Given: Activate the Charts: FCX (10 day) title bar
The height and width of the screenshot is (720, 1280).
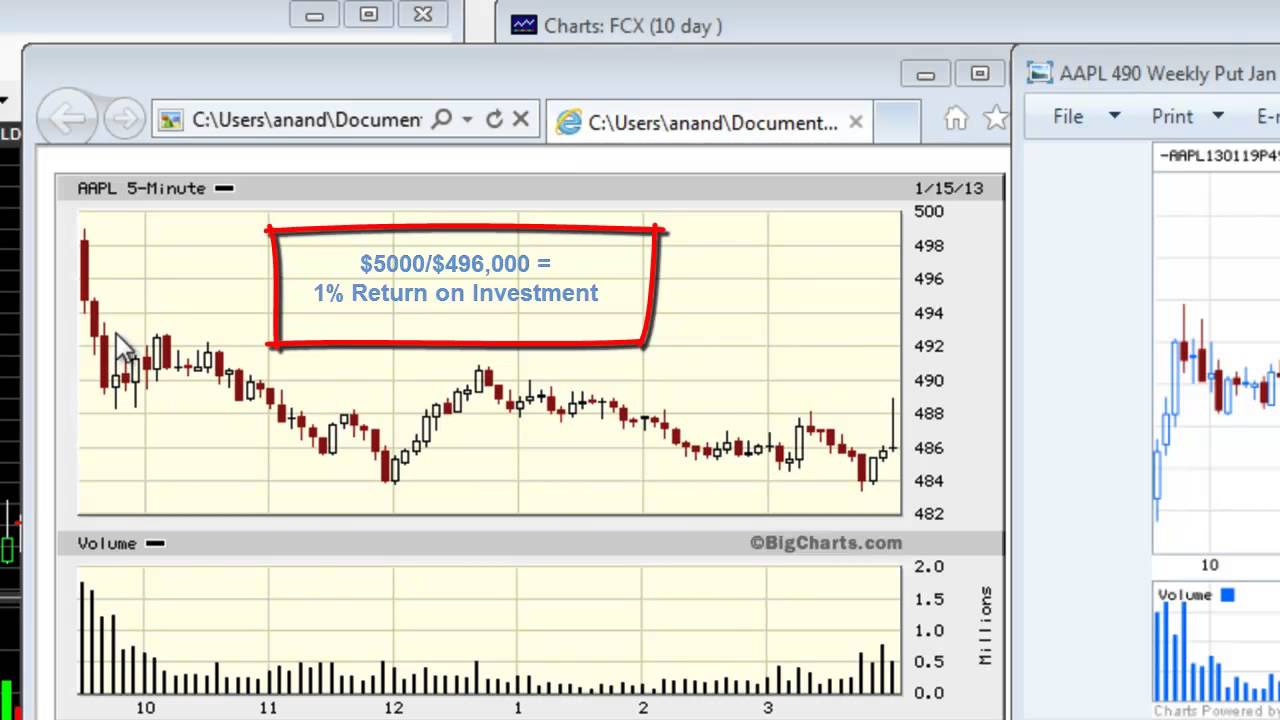Looking at the screenshot, I should tap(632, 26).
